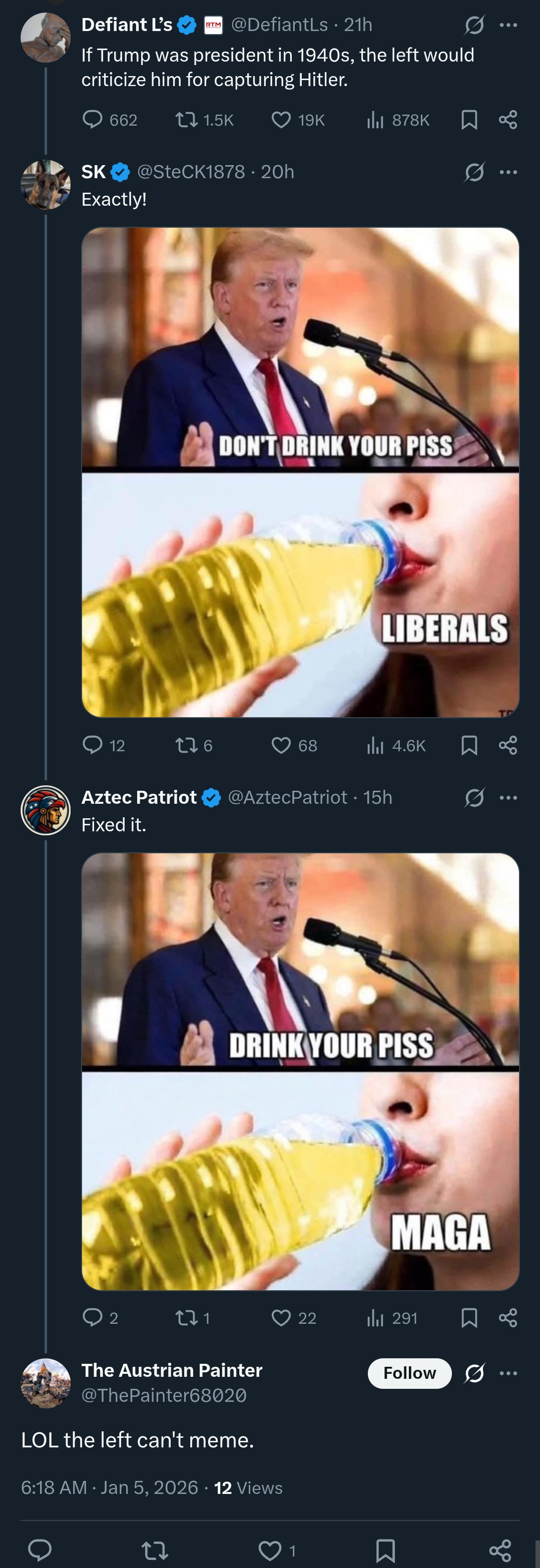Reply to the Defiant L's post
The height and width of the screenshot is (1568, 540).
click(x=93, y=119)
